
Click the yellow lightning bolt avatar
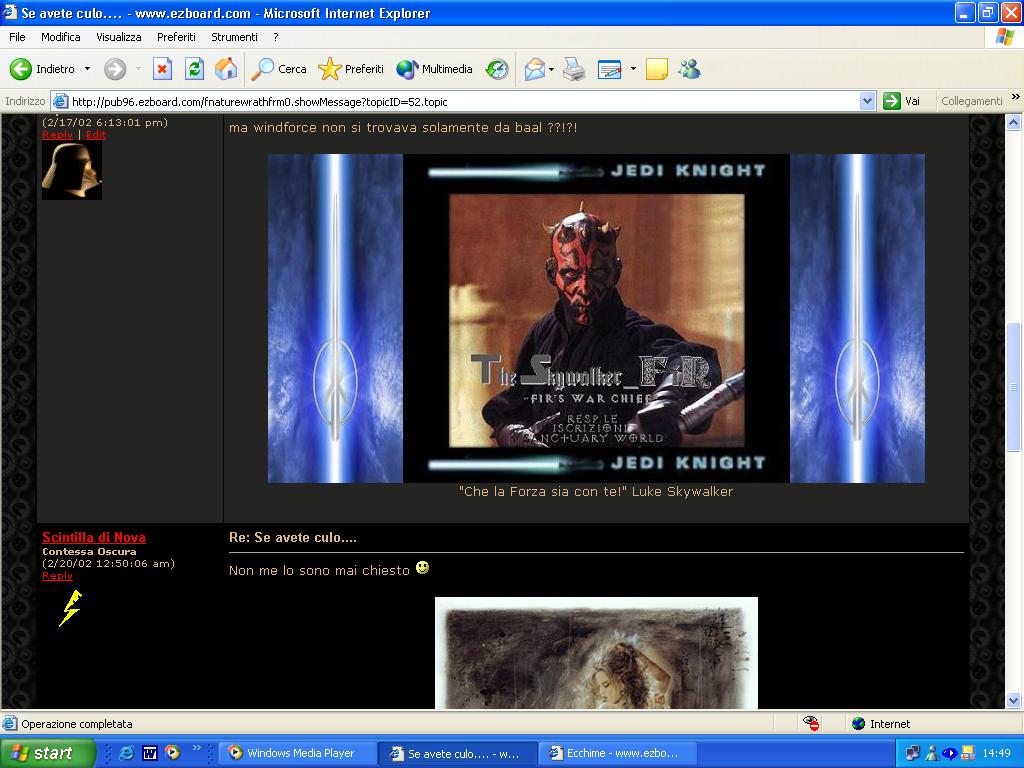tap(71, 608)
